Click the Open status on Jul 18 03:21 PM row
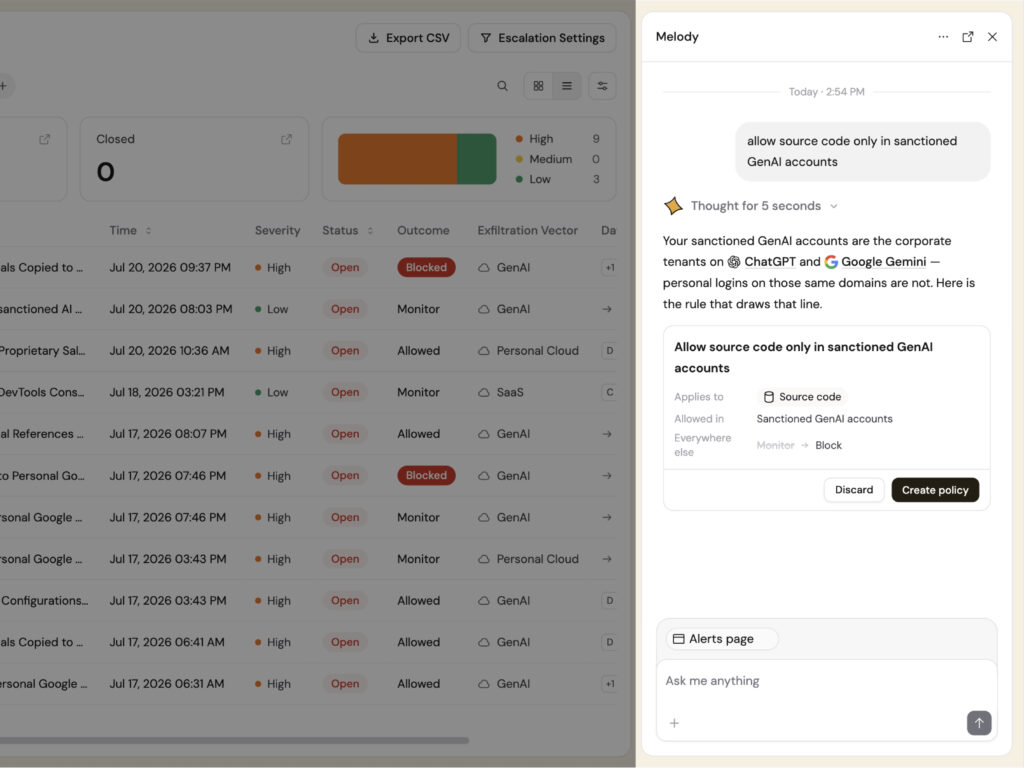 point(345,392)
